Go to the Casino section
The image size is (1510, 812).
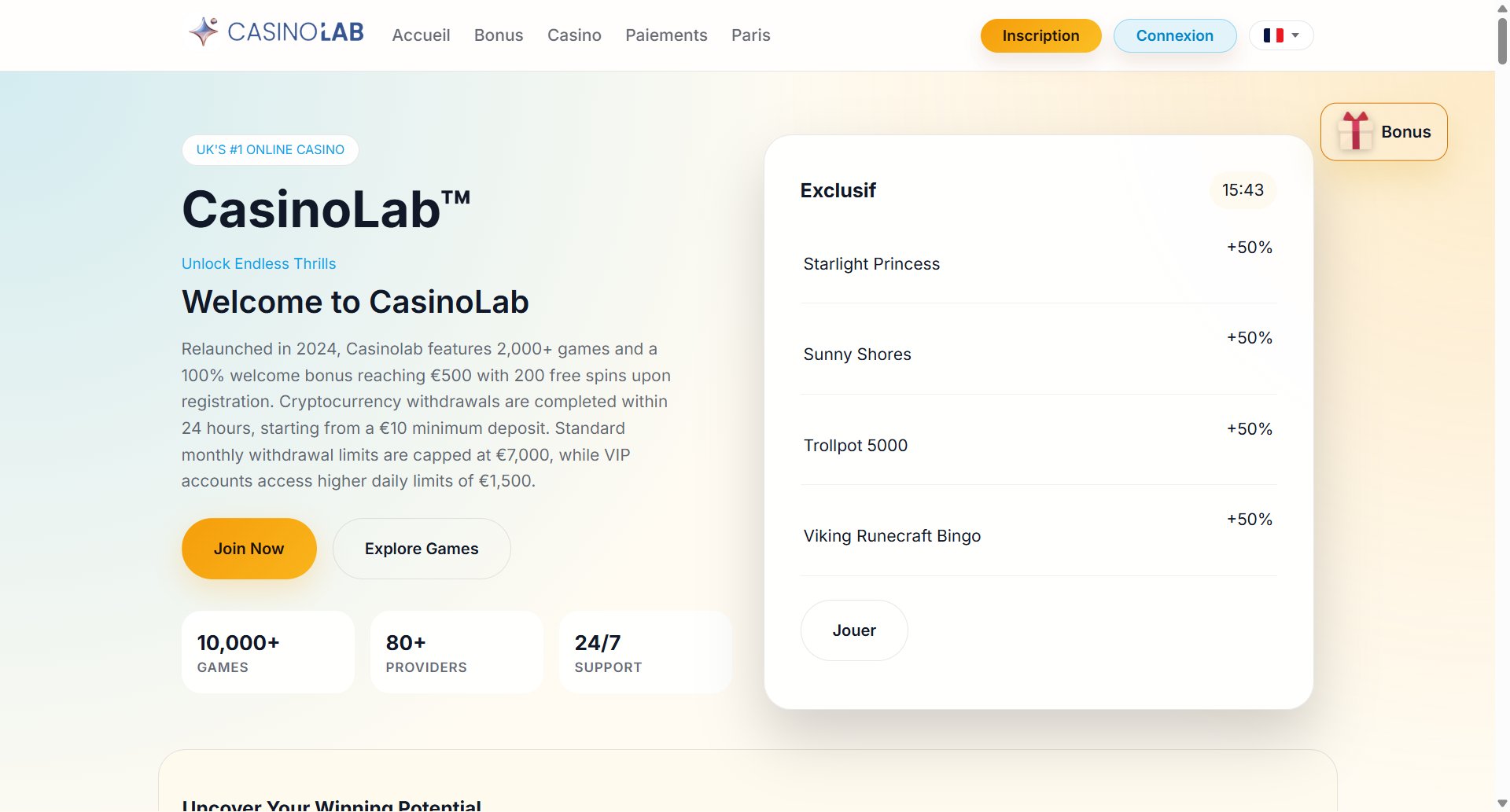coord(574,35)
